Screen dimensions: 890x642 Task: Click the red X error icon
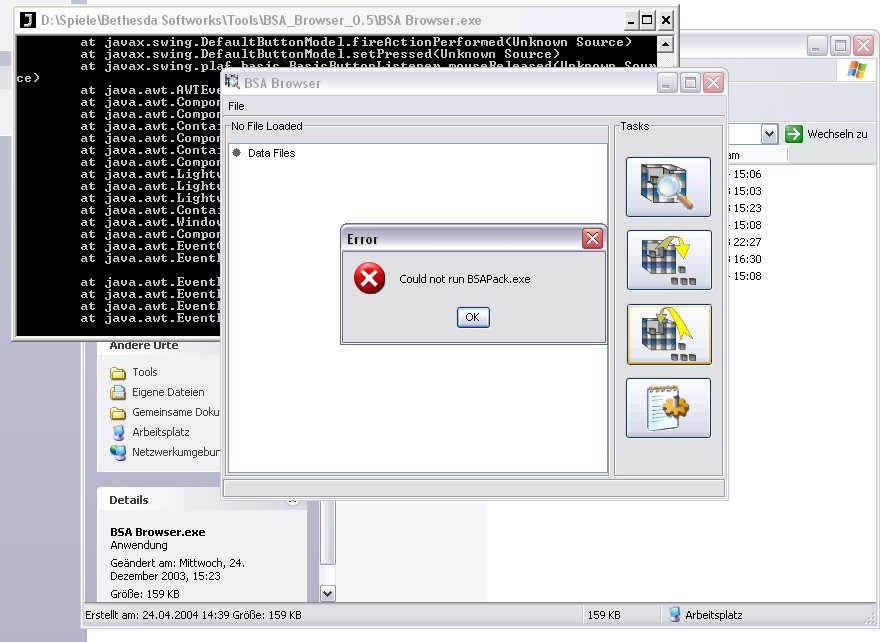(370, 279)
